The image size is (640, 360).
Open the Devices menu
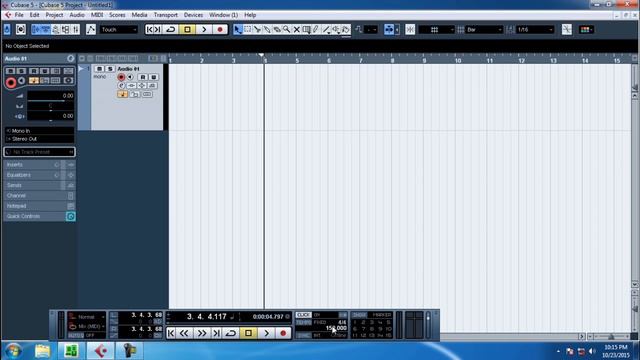[x=193, y=15]
